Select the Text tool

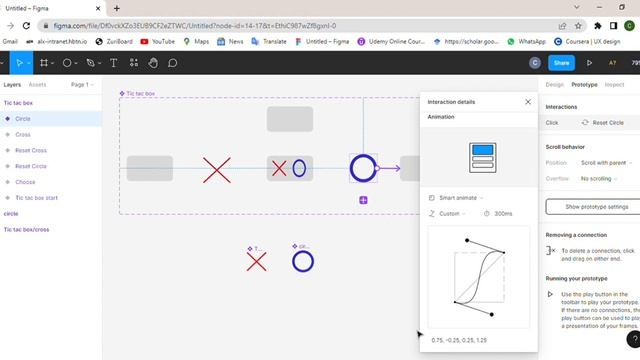click(x=113, y=63)
